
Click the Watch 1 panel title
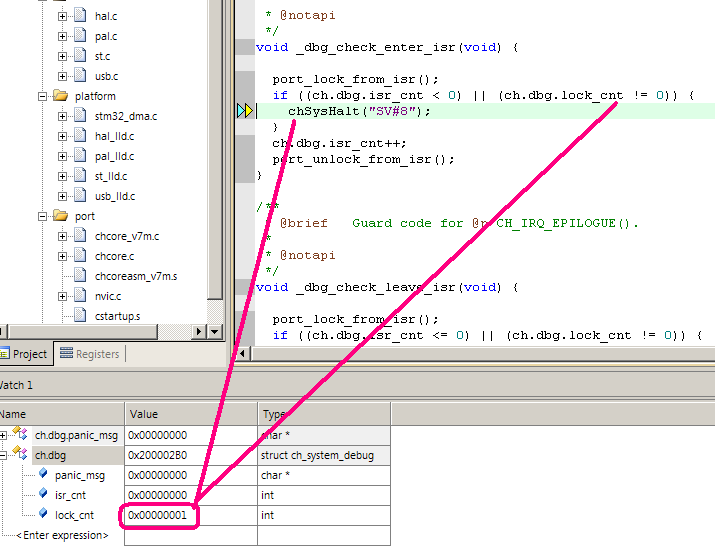16,385
